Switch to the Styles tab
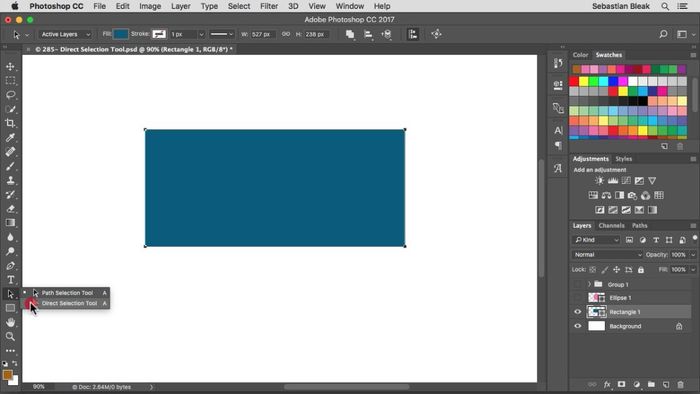 tap(624, 159)
